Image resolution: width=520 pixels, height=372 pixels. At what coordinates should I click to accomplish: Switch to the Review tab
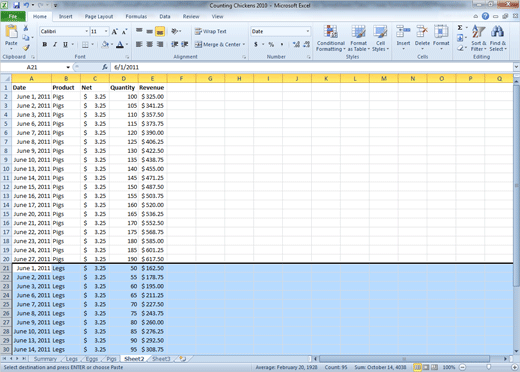coord(191,16)
